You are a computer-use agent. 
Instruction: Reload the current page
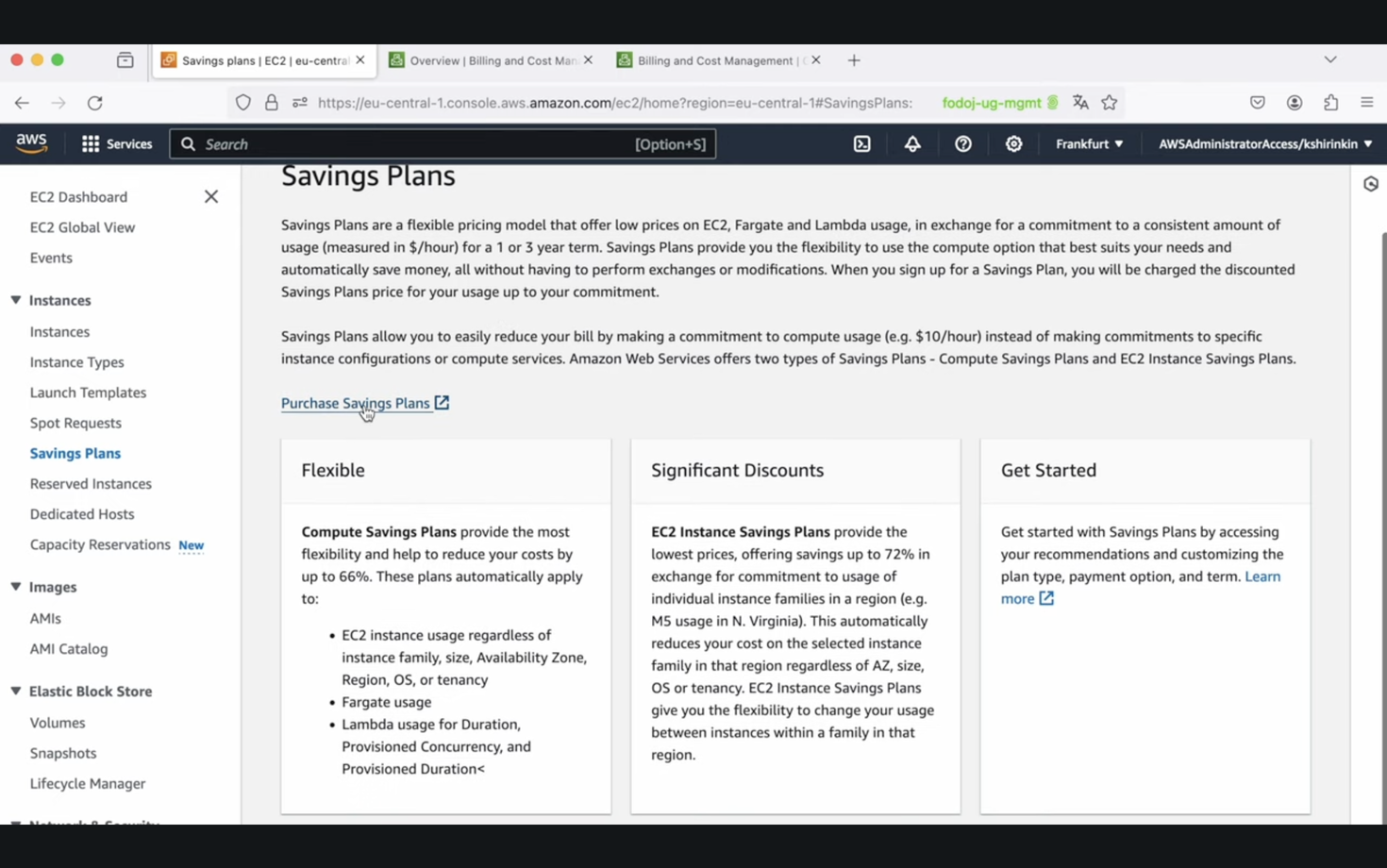95,103
